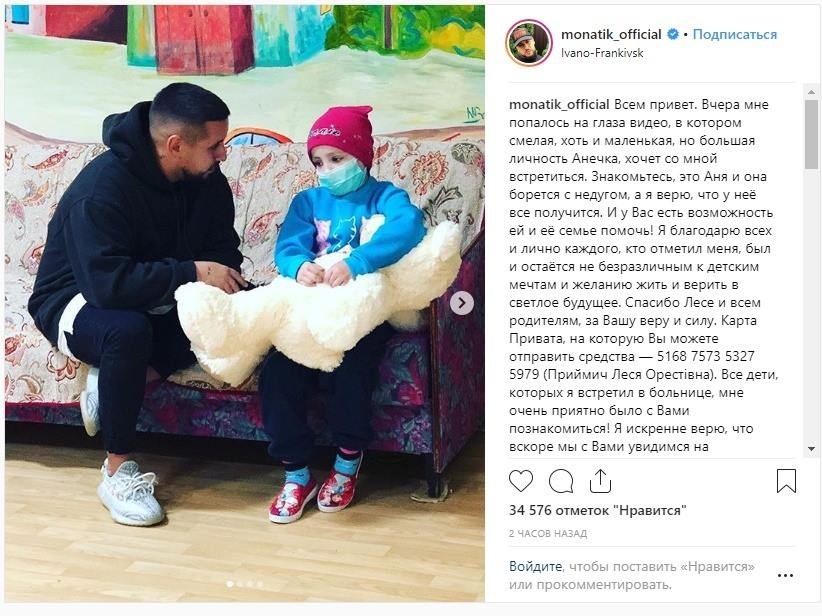Image resolution: width=822 pixels, height=616 pixels.
Task: Click the Подписаться follow link
Action: coord(734,35)
